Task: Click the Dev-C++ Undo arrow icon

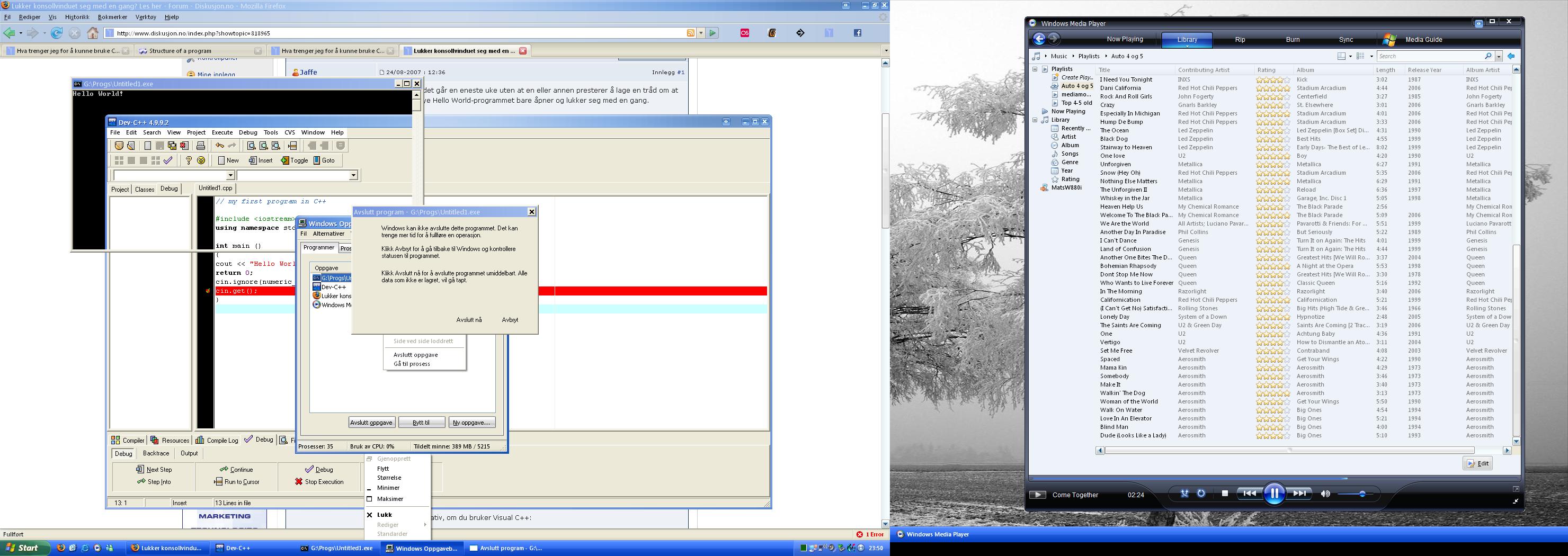Action: coord(220,146)
